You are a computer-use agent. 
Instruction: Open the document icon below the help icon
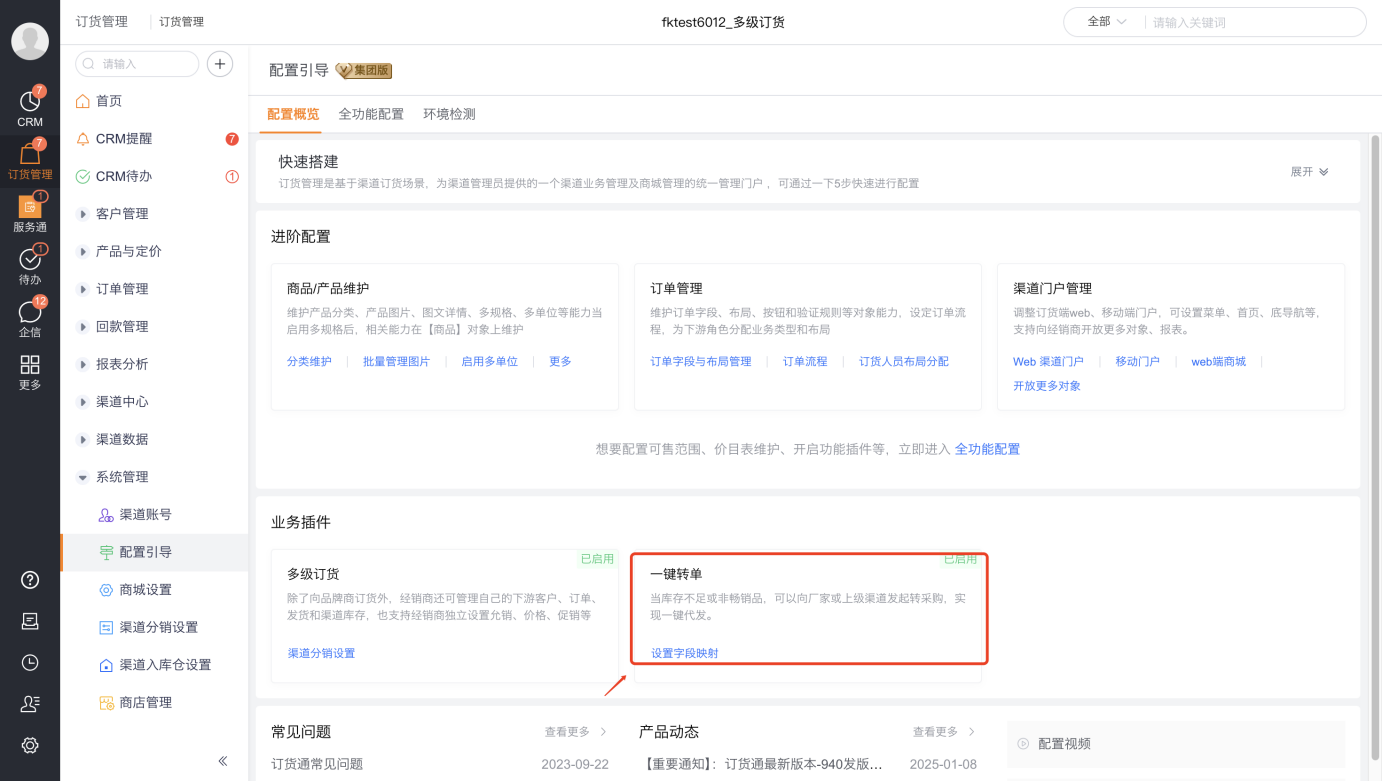[30, 621]
